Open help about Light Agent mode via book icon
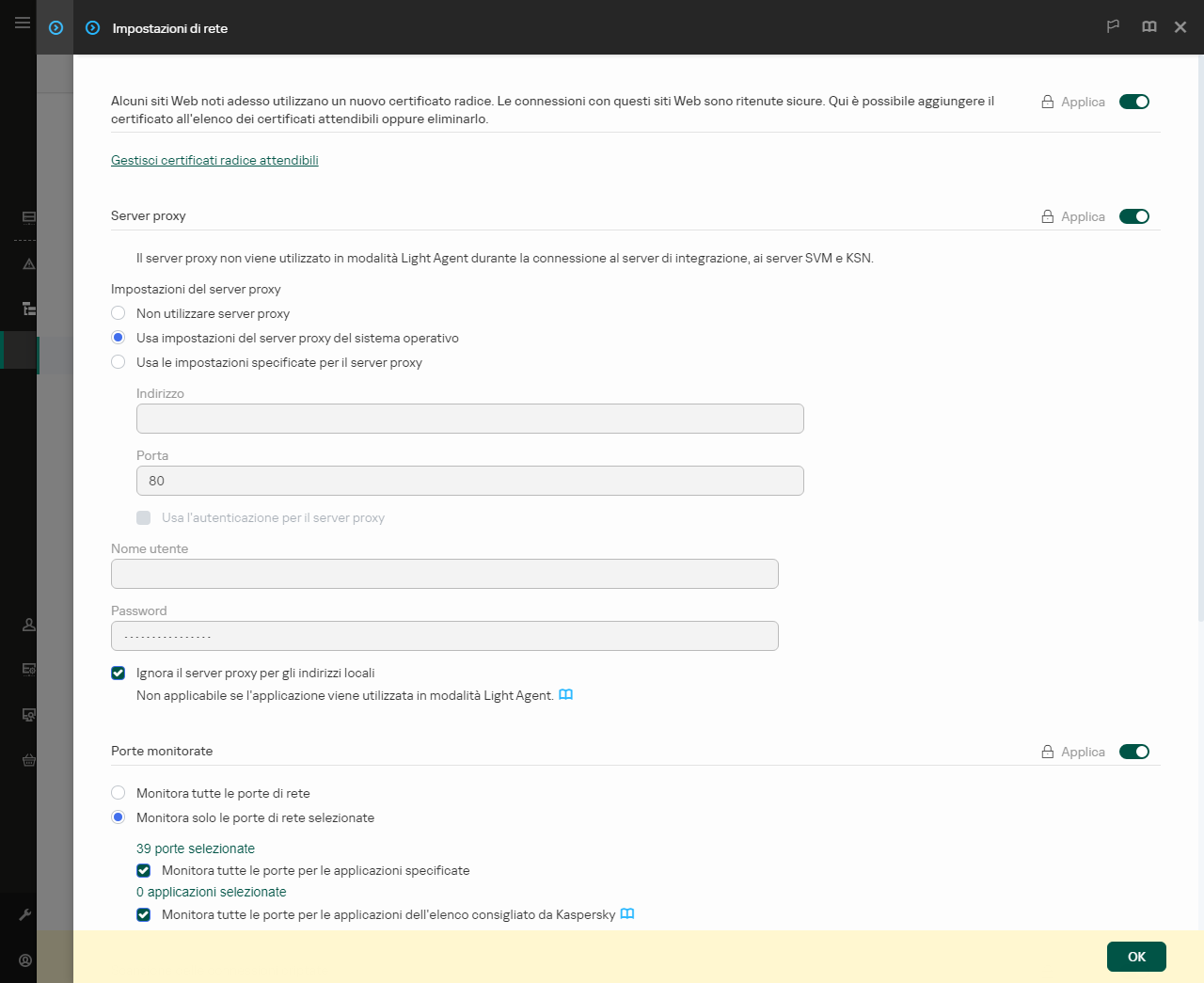The height and width of the screenshot is (983, 1204). click(x=566, y=694)
